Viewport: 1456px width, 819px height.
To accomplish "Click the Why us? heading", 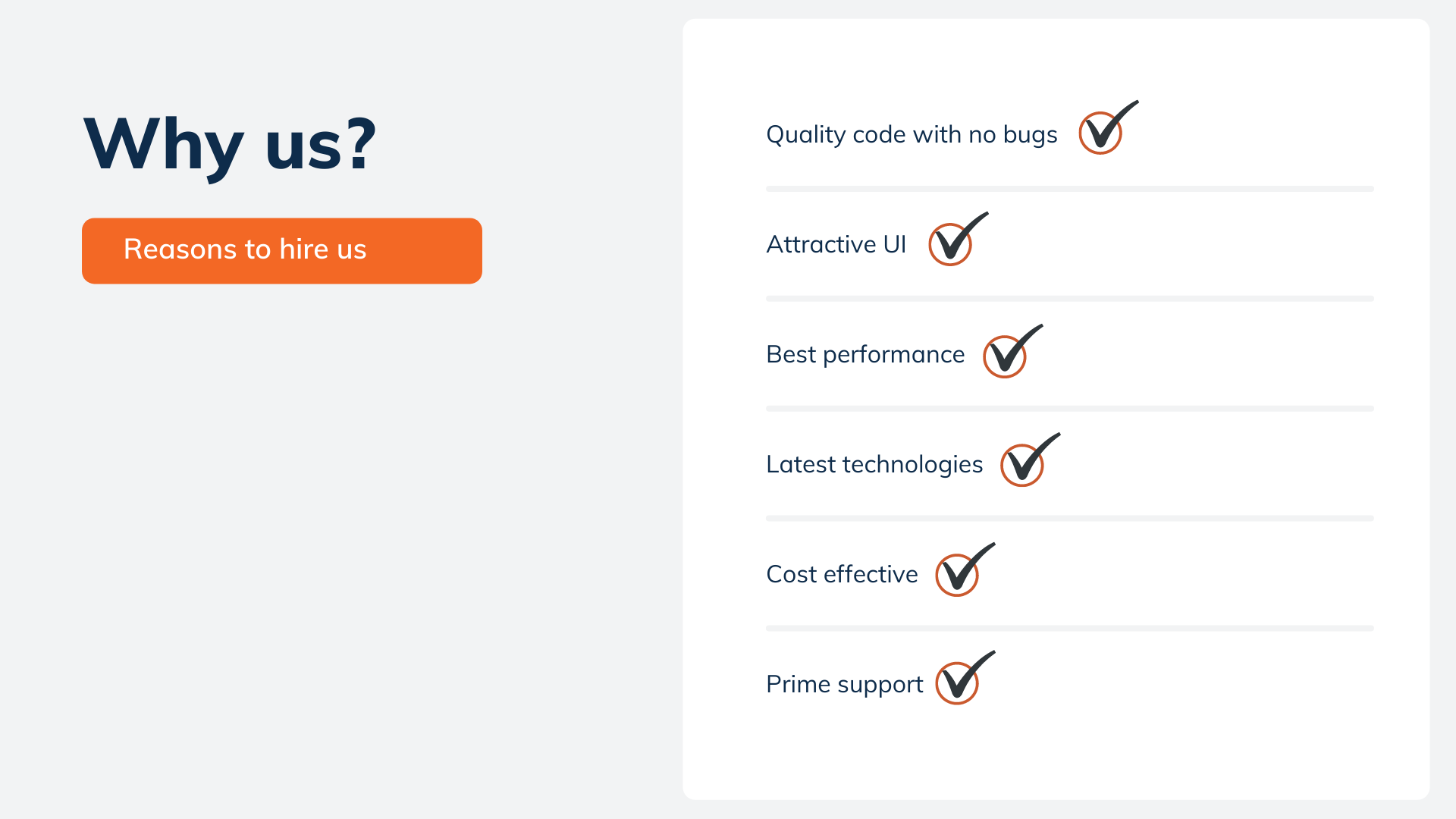I will (230, 145).
